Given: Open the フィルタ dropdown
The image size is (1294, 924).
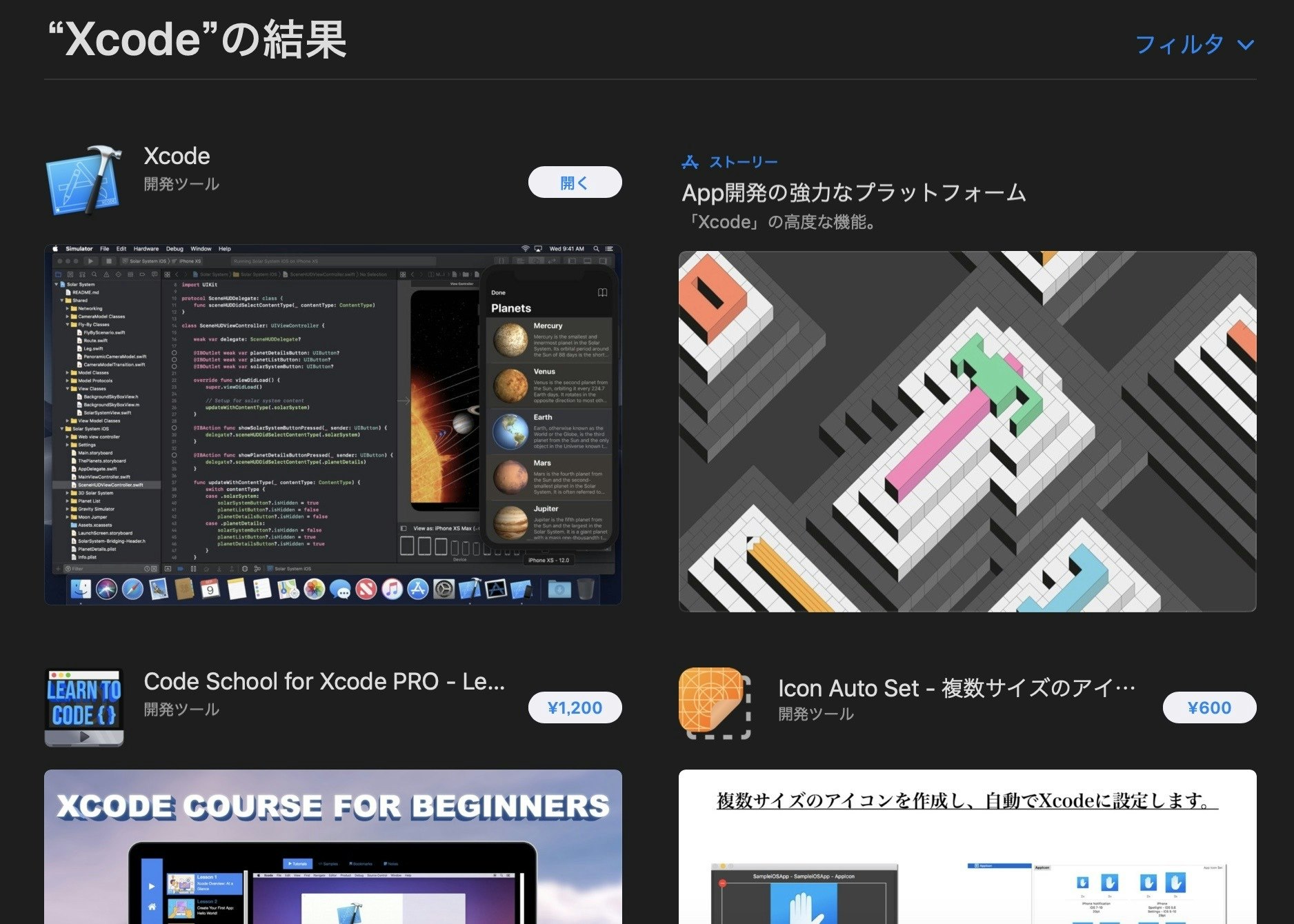Looking at the screenshot, I should [x=1195, y=45].
